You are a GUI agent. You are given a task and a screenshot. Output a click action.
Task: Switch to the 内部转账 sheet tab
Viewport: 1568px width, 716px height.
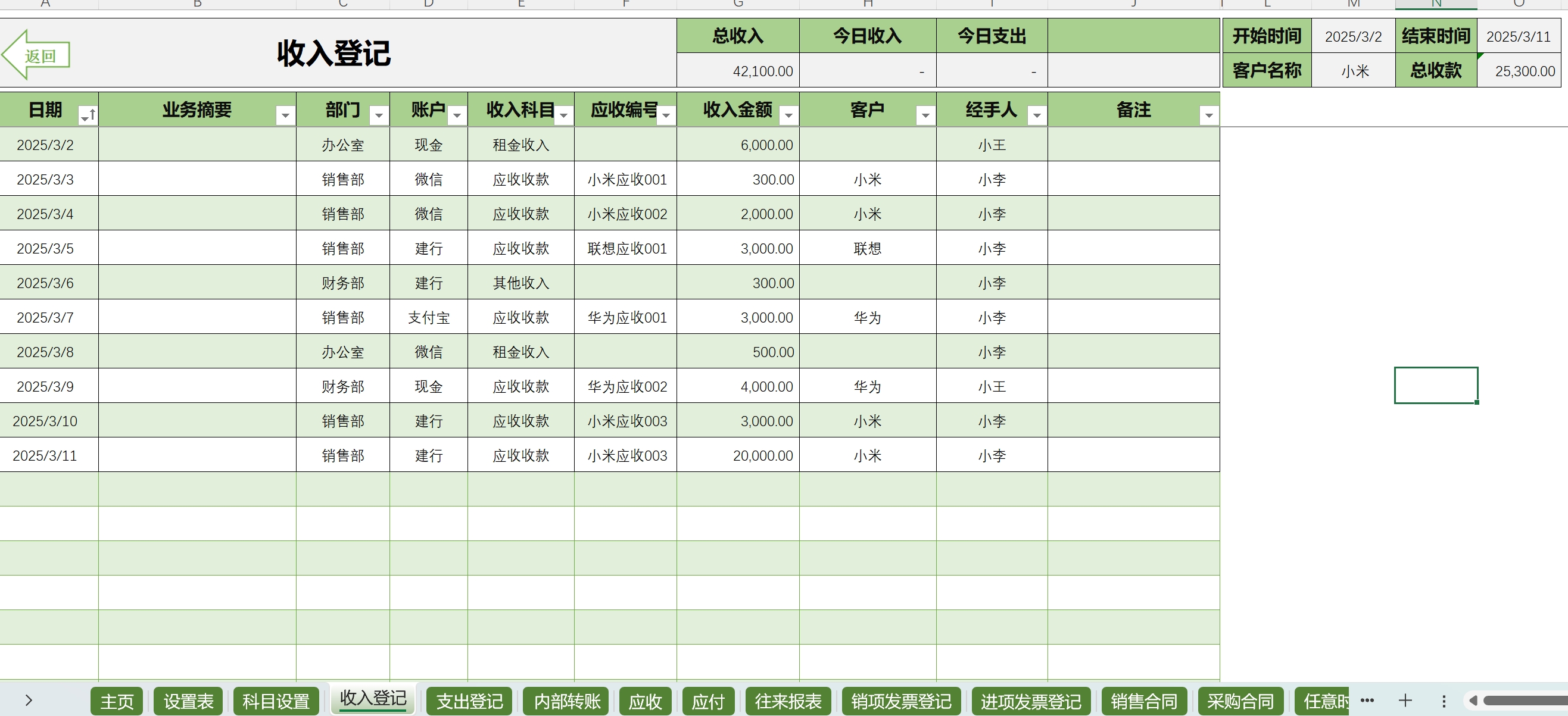coord(567,701)
